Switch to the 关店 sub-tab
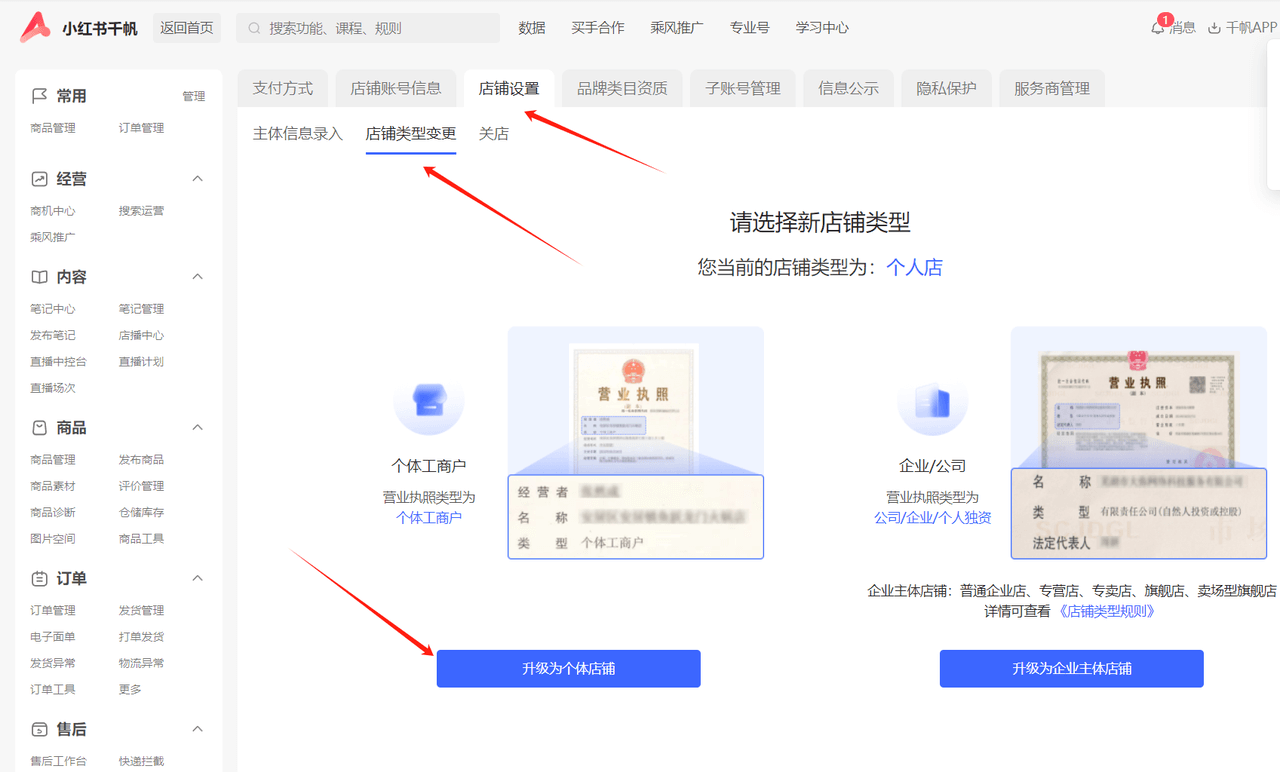 (492, 132)
